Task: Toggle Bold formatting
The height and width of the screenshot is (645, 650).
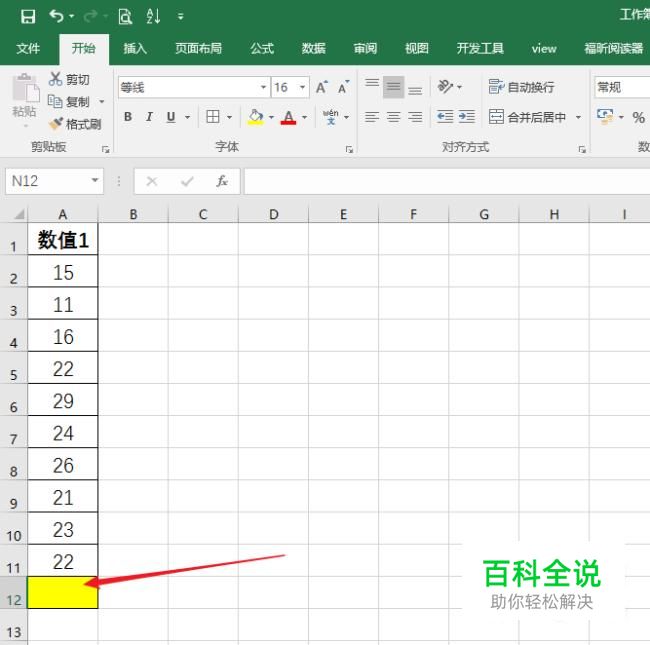Action: [128, 117]
